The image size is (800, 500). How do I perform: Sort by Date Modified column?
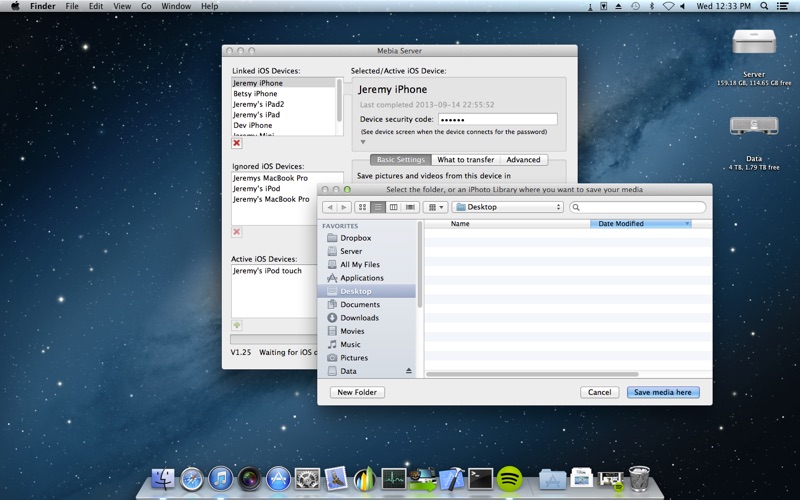[x=641, y=223]
